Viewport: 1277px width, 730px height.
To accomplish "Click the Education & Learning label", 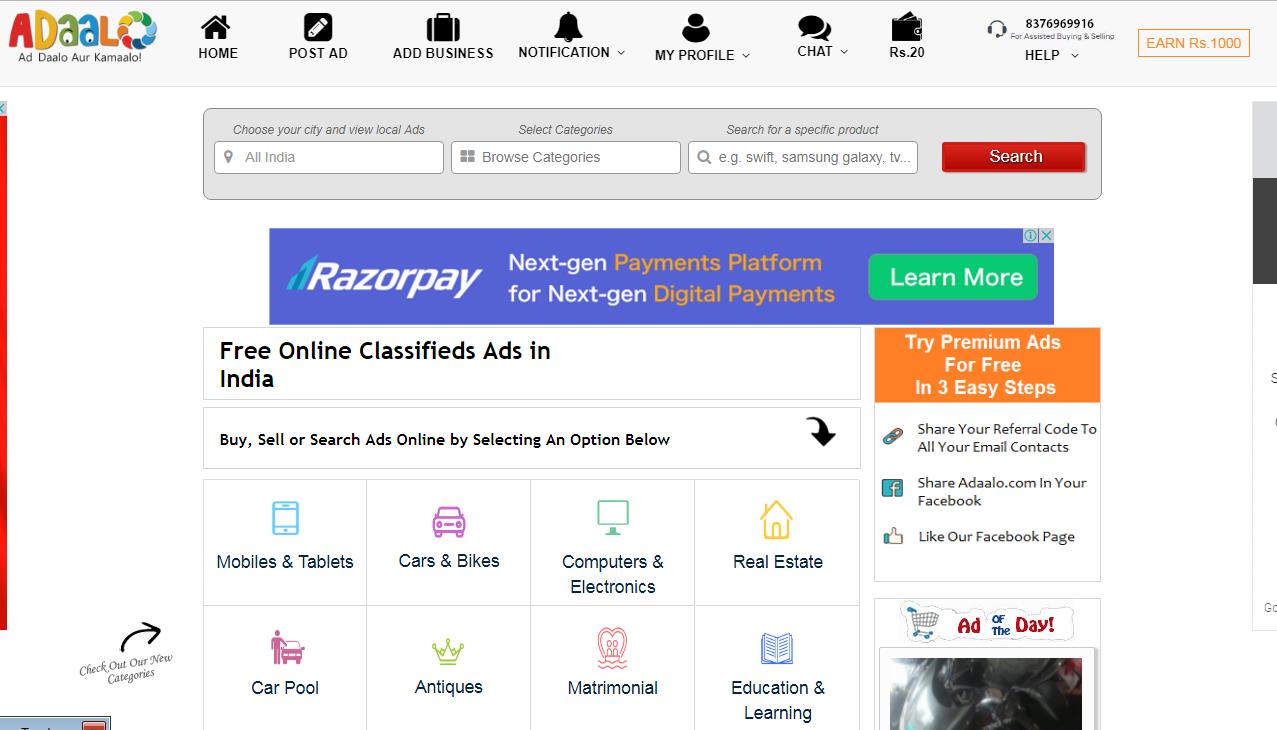I will (778, 700).
